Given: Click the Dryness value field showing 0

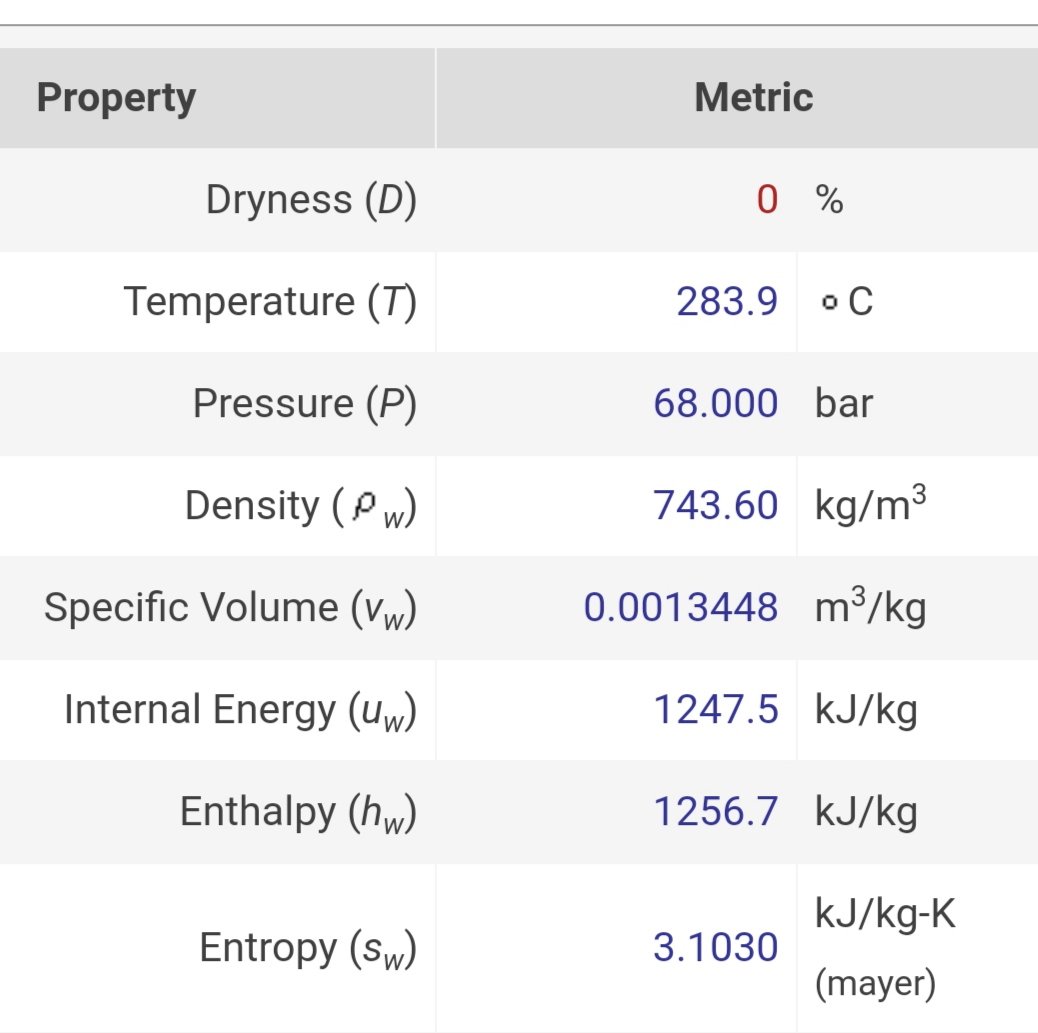Looking at the screenshot, I should 766,200.
